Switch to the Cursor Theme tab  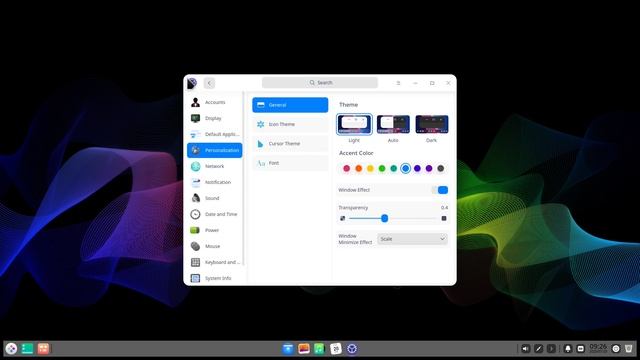(x=290, y=144)
